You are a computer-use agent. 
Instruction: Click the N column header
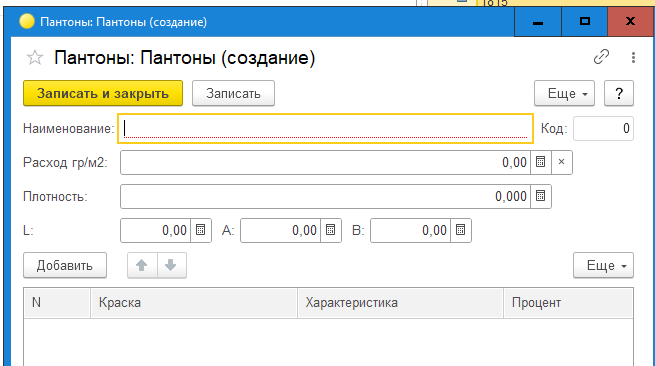[x=57, y=302]
